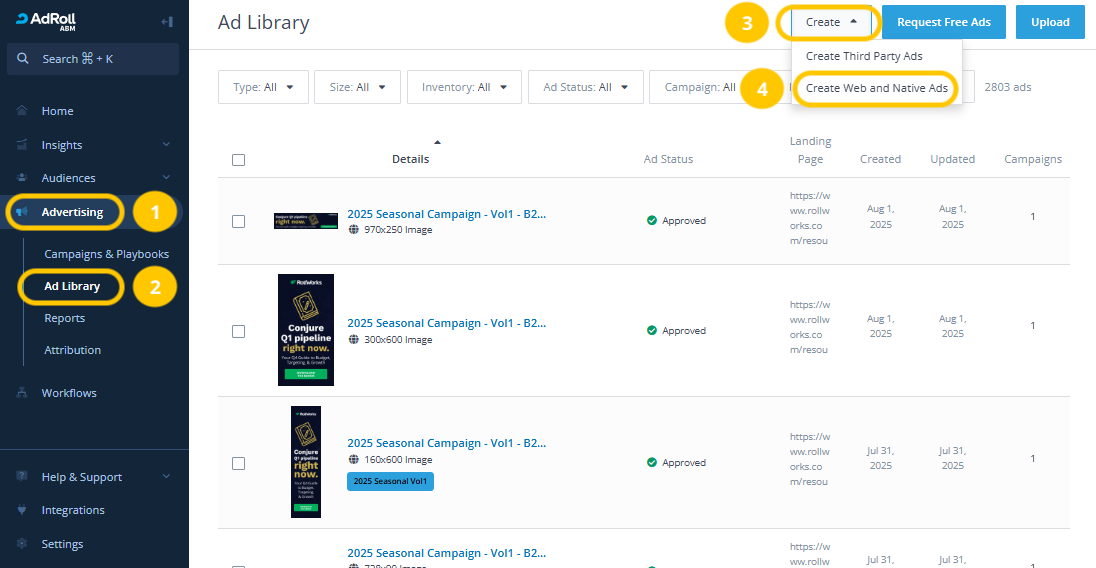1096x568 pixels.
Task: Select Create Third Party Ads option
Action: point(864,56)
